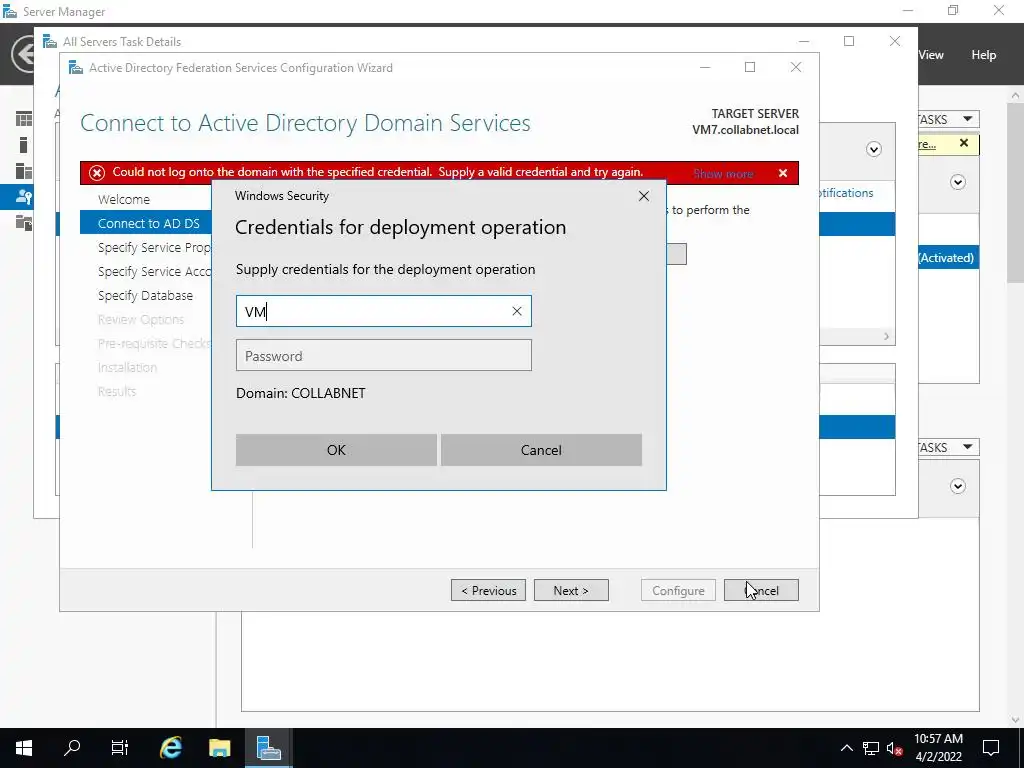Open the Specify Service Account step
The width and height of the screenshot is (1024, 768).
point(154,272)
